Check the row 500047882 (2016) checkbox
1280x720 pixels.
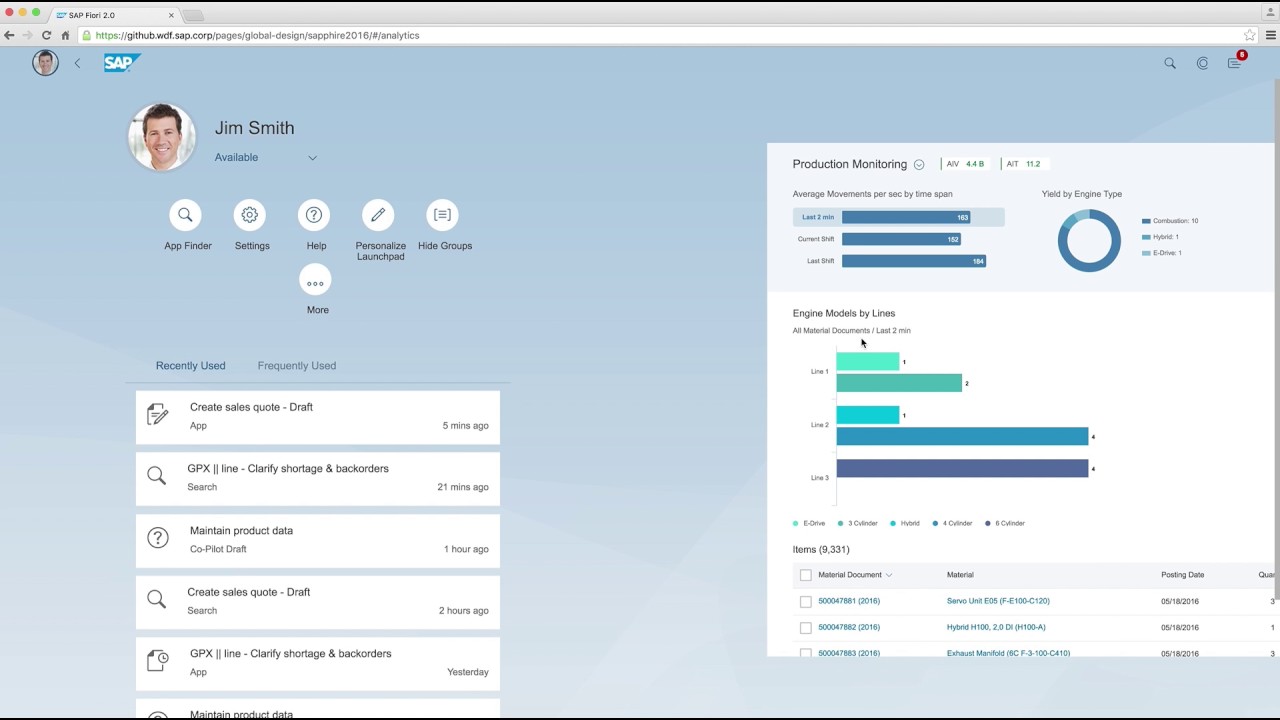(806, 628)
